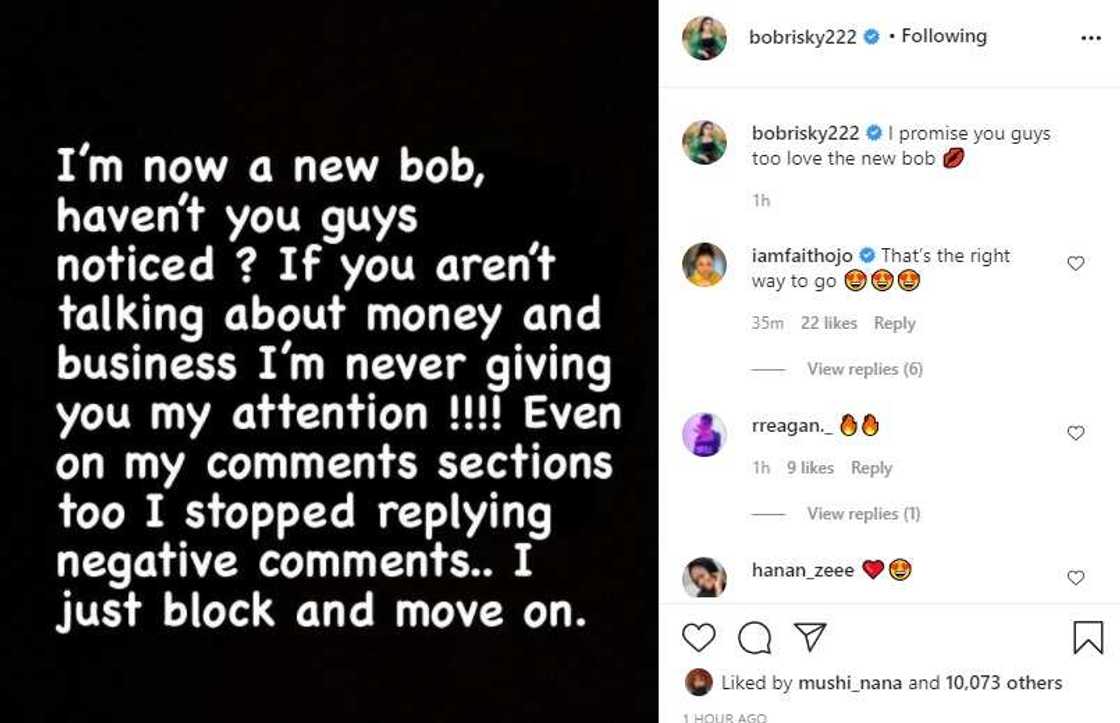Open the Following options for bobrisky222
The width and height of the screenshot is (1120, 723).
coord(942,35)
